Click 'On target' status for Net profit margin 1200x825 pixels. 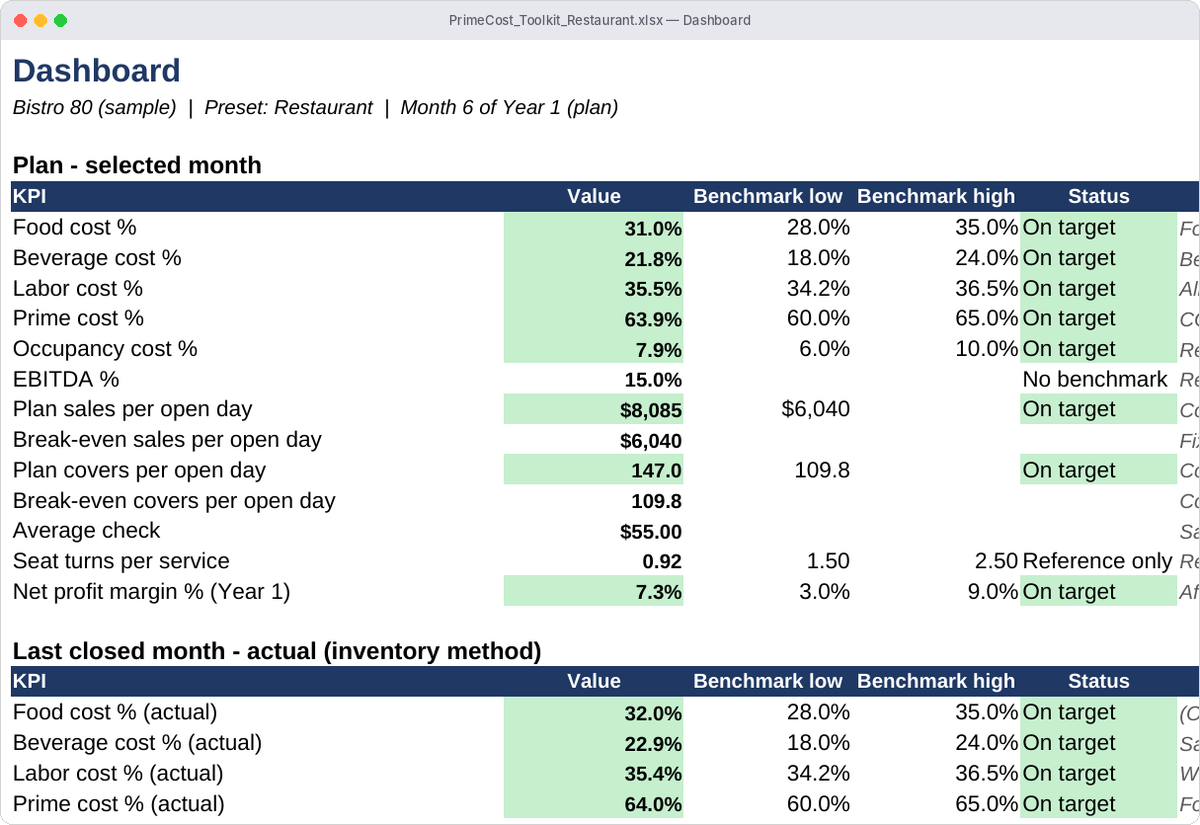(1098, 592)
